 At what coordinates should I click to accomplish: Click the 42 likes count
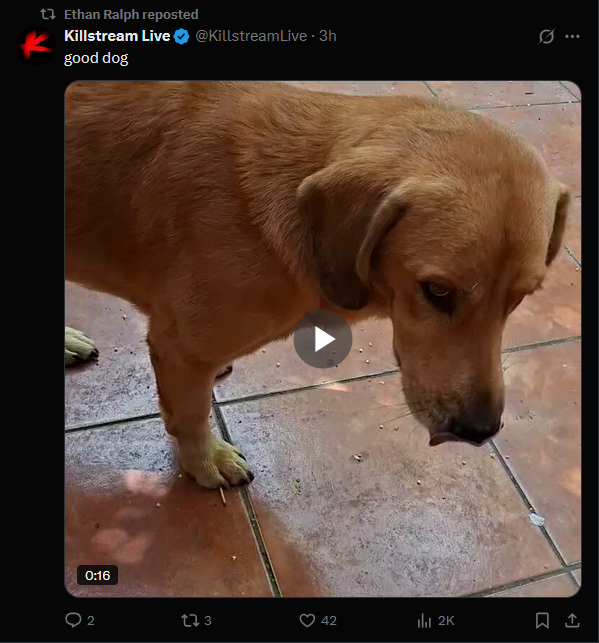pos(329,620)
